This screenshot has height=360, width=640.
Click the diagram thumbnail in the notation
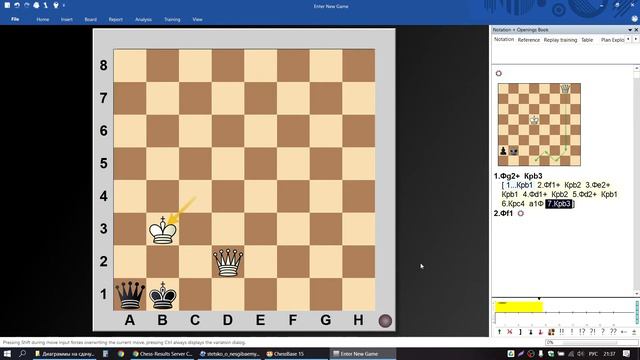point(539,124)
